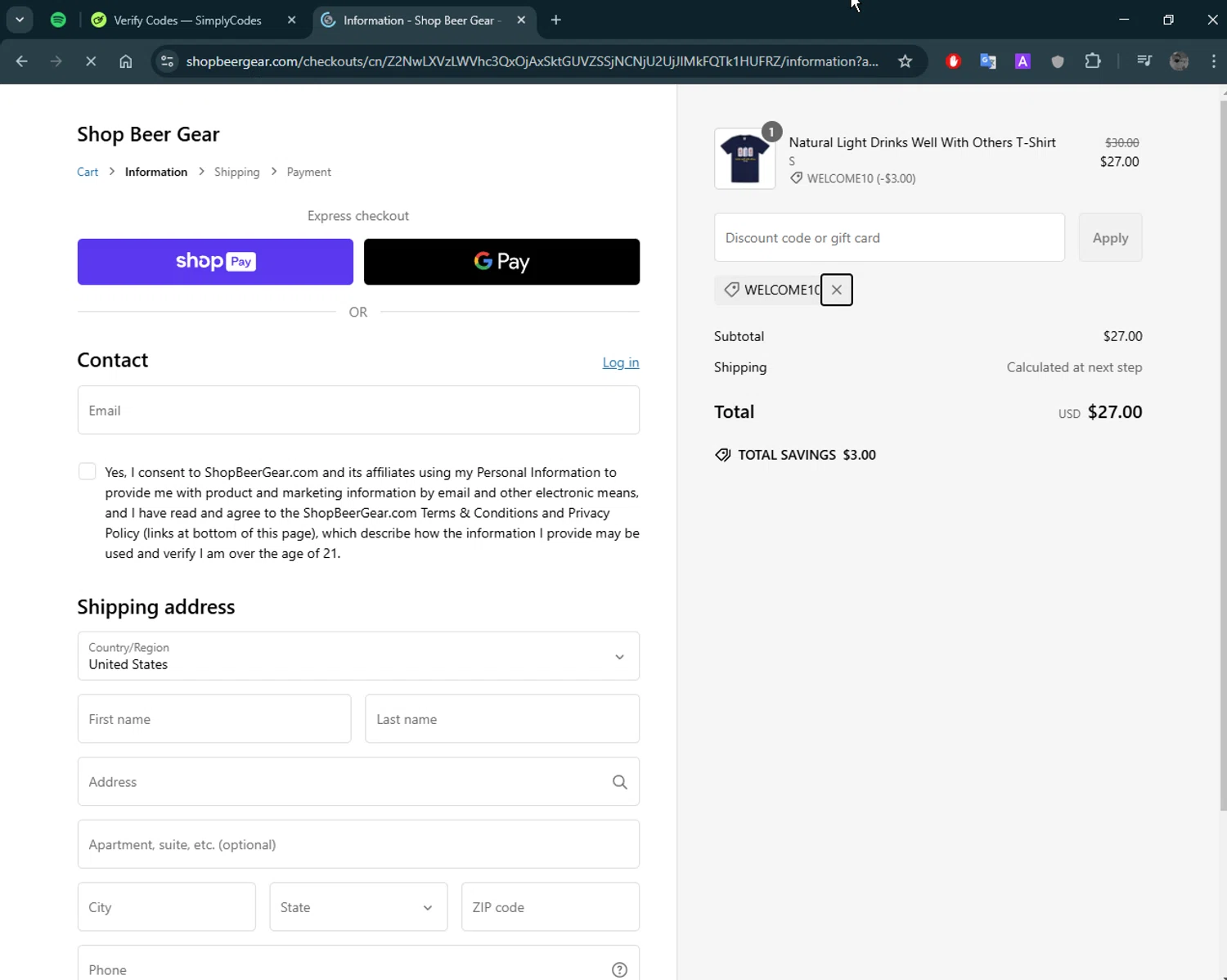This screenshot has width=1227, height=980.
Task: Open the Extensions puzzle menu
Action: [1093, 61]
